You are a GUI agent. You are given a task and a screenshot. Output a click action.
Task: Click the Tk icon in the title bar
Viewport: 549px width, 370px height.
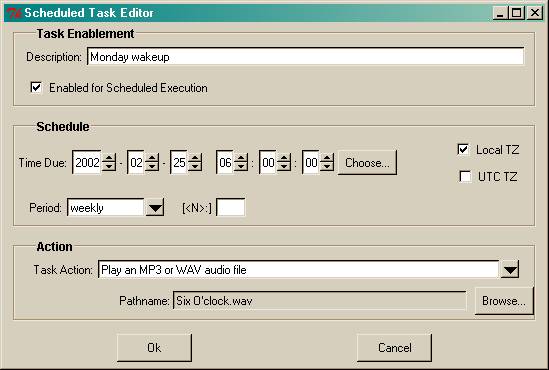pos(14,13)
